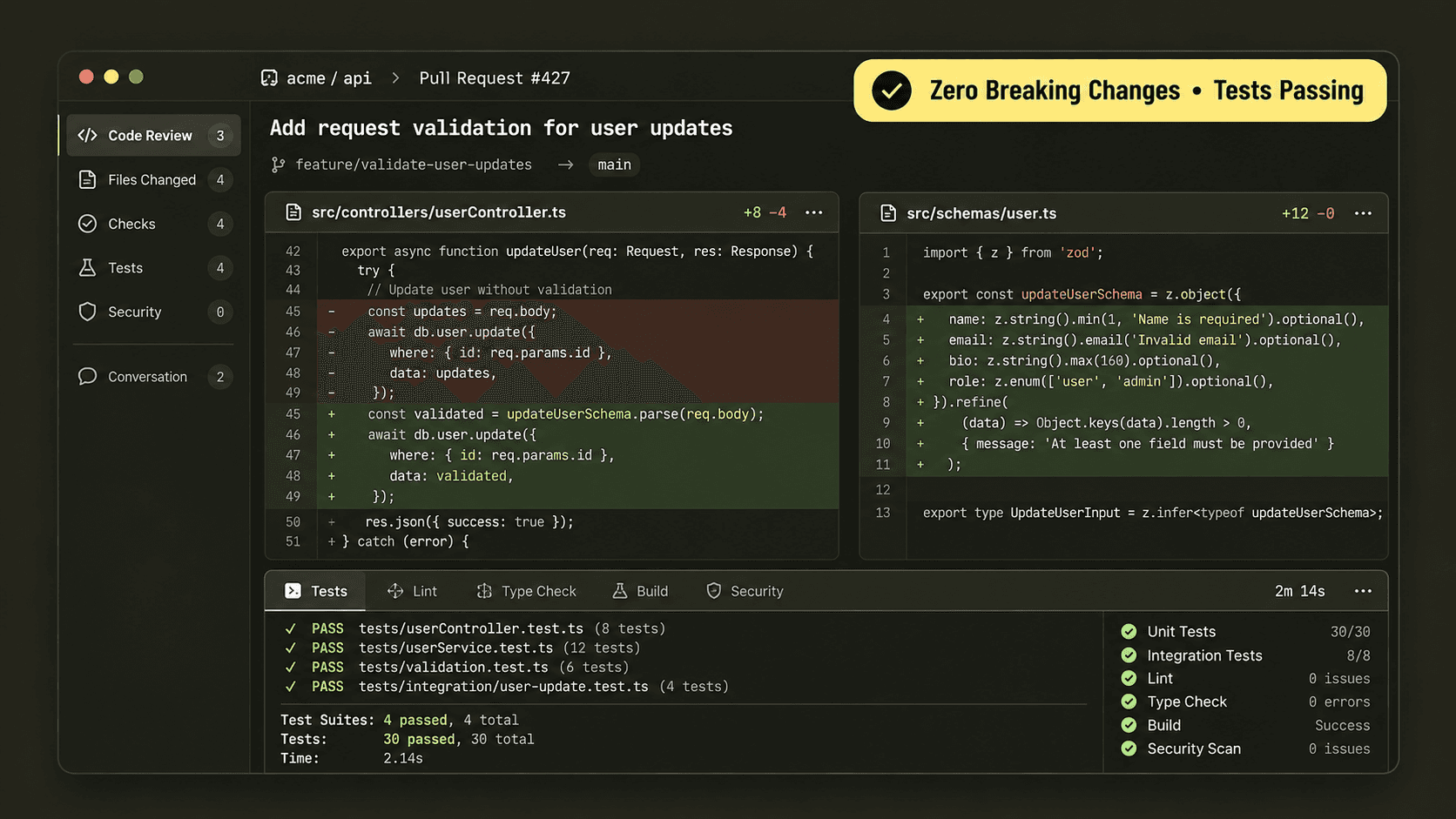This screenshot has width=1456, height=819.
Task: Click the Pull Request #427 breadcrumb
Action: 495,78
